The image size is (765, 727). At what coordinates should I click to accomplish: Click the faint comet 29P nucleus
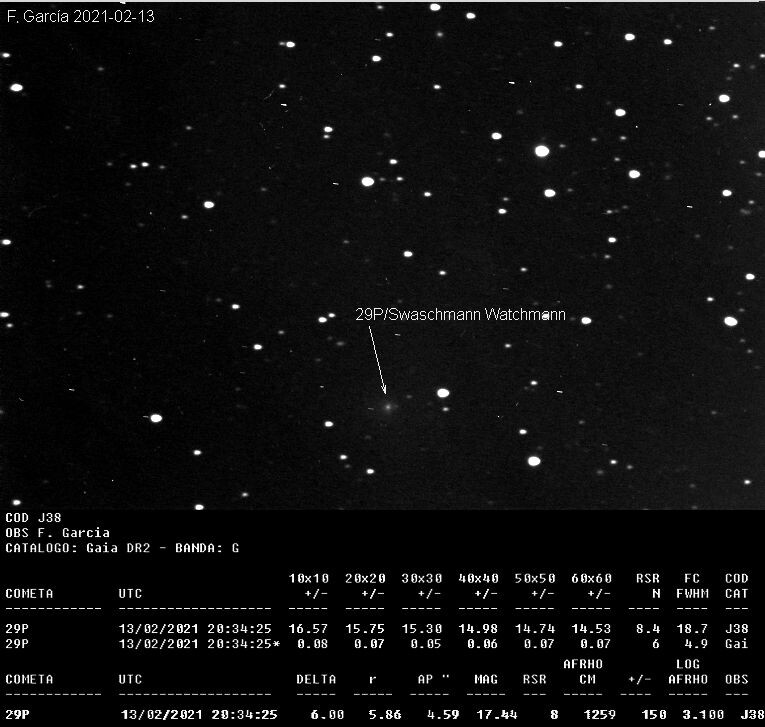[388, 406]
